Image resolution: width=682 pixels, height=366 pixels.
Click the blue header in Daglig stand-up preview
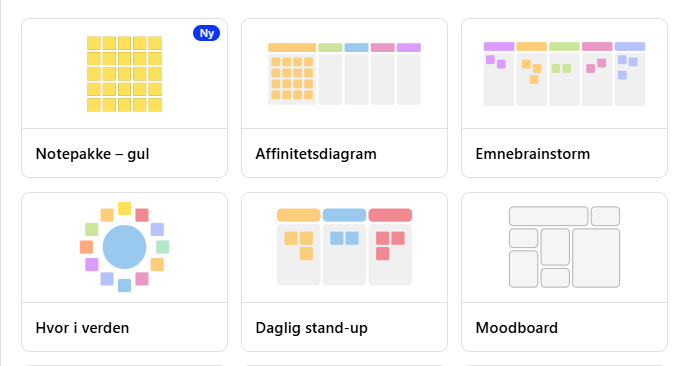click(x=344, y=215)
